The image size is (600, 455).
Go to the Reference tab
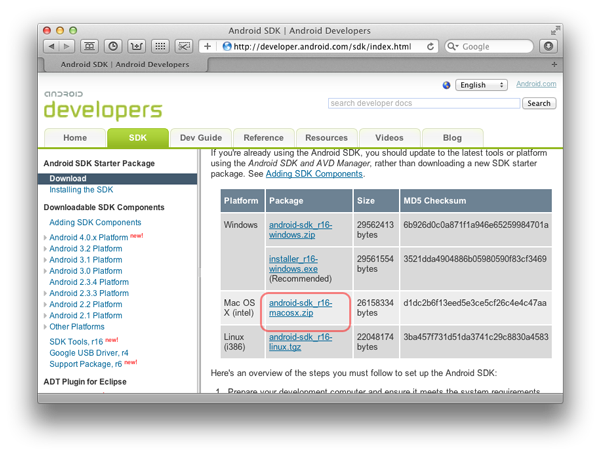(x=264, y=138)
